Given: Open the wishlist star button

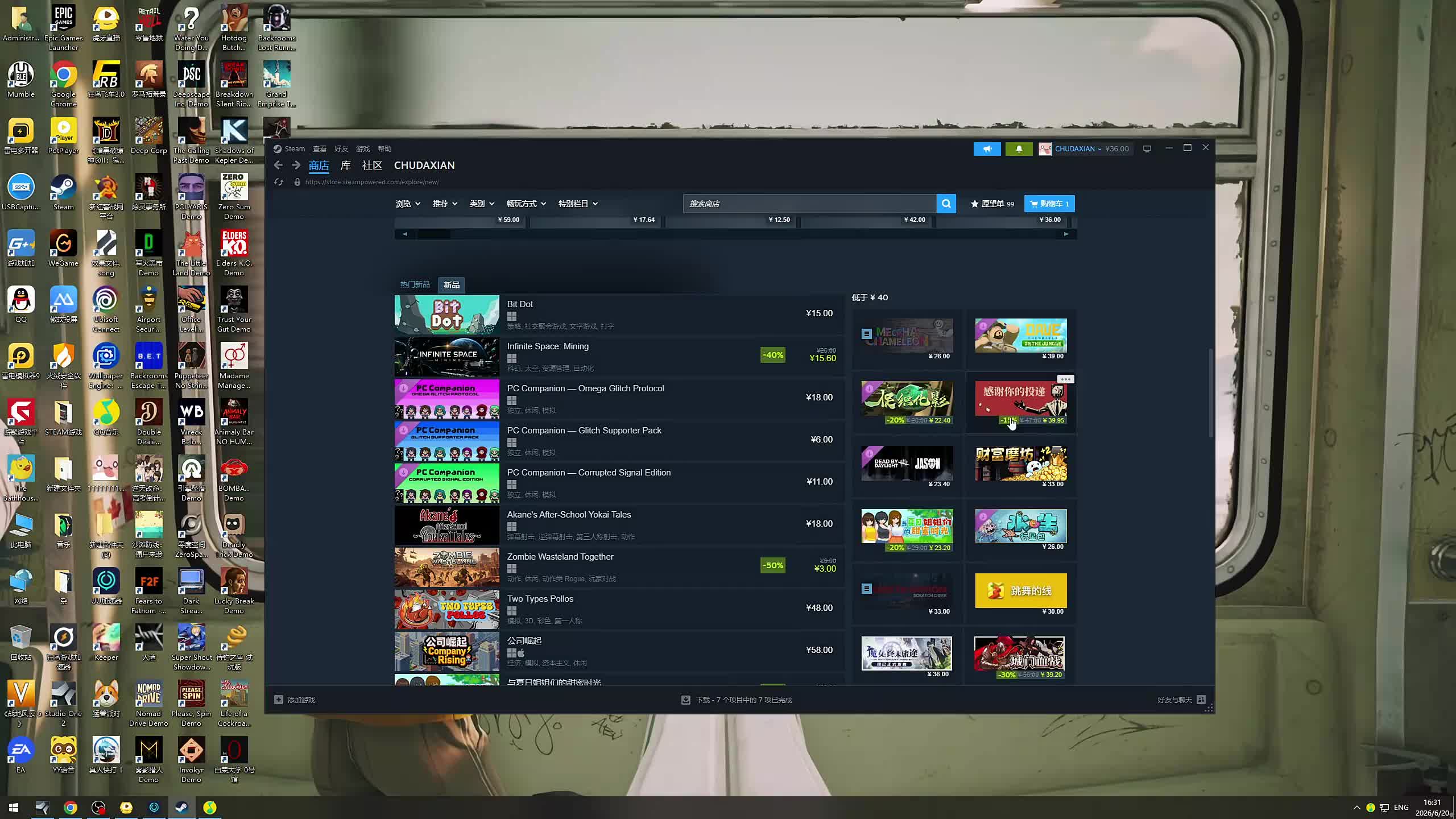Looking at the screenshot, I should click(992, 204).
